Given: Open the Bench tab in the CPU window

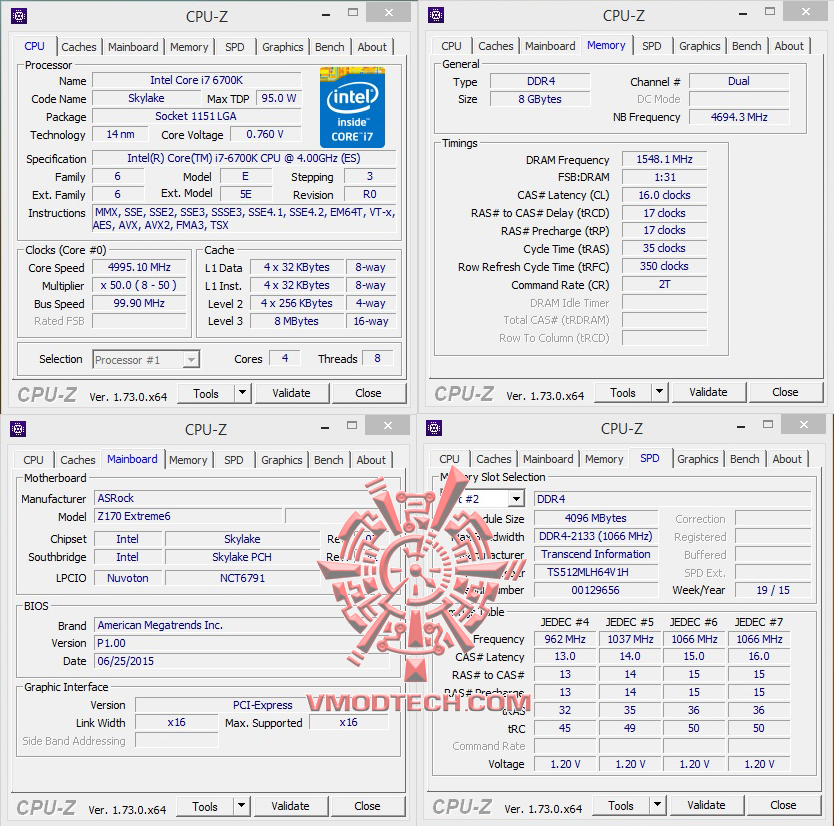Looking at the screenshot, I should coord(330,47).
